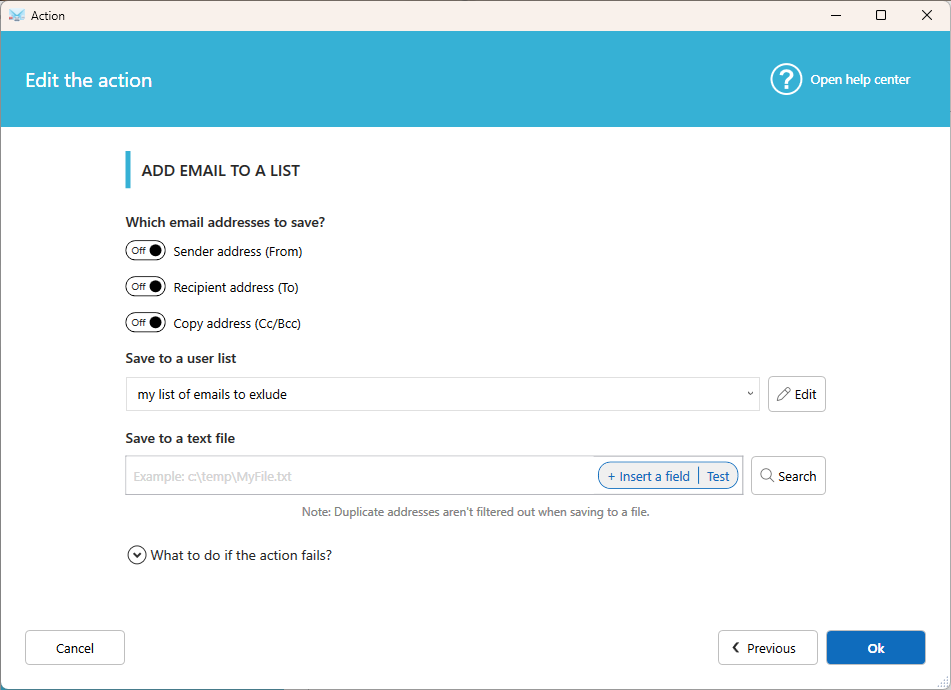Click Insert a field button
The width and height of the screenshot is (951, 690).
click(648, 477)
